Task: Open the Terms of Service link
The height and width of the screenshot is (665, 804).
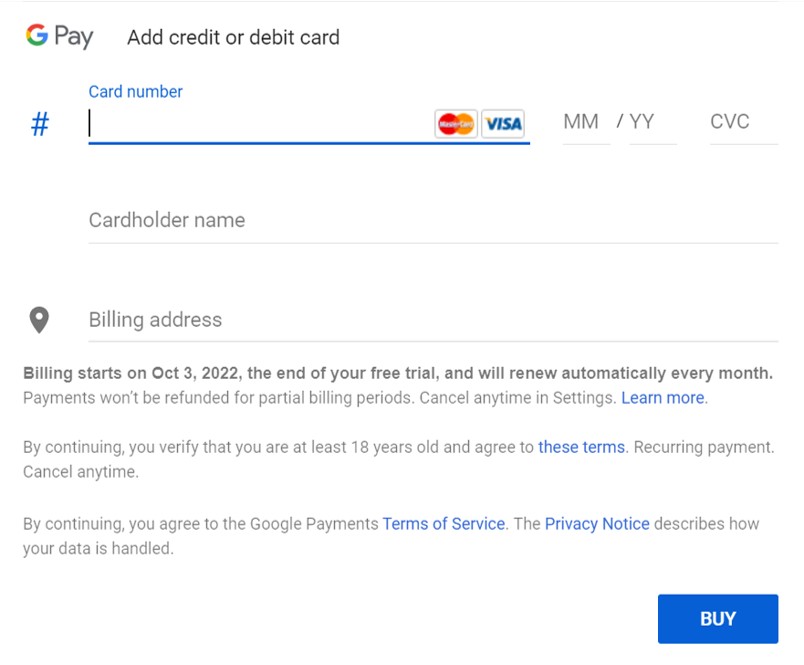Action: (444, 524)
